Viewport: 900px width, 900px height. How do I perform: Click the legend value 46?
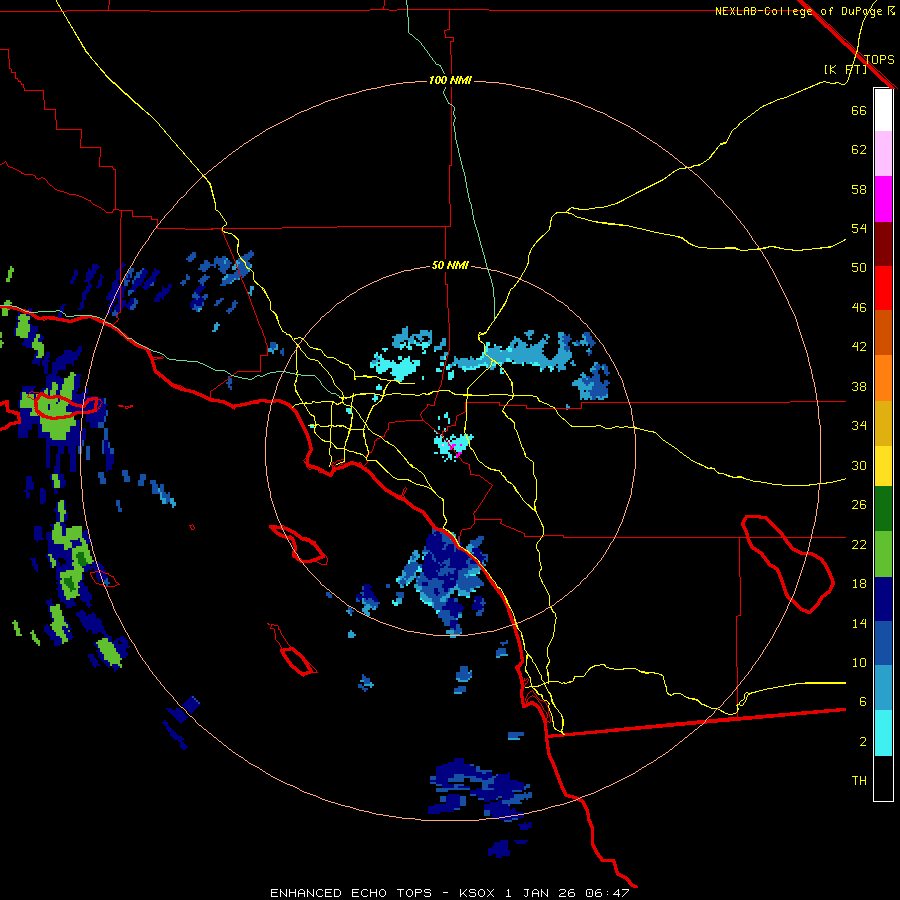[859, 308]
